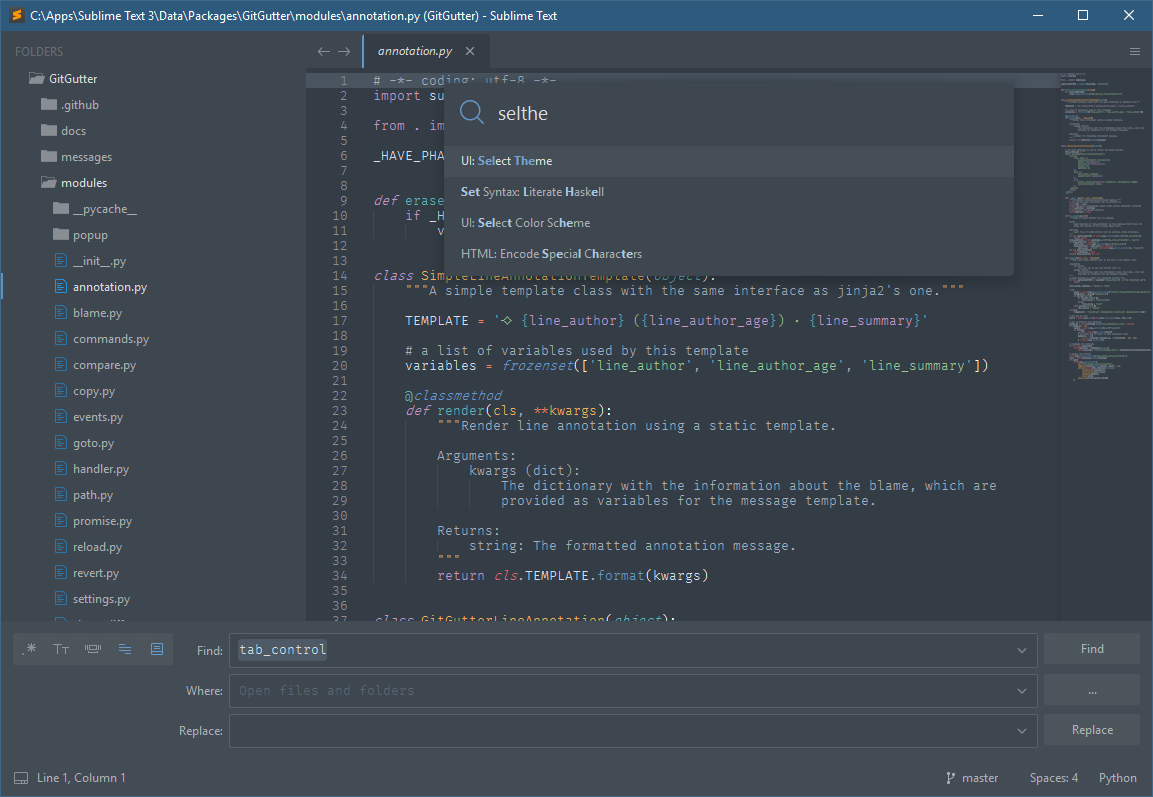Navigate forward with right arrow
Image resolution: width=1153 pixels, height=797 pixels.
pos(344,51)
